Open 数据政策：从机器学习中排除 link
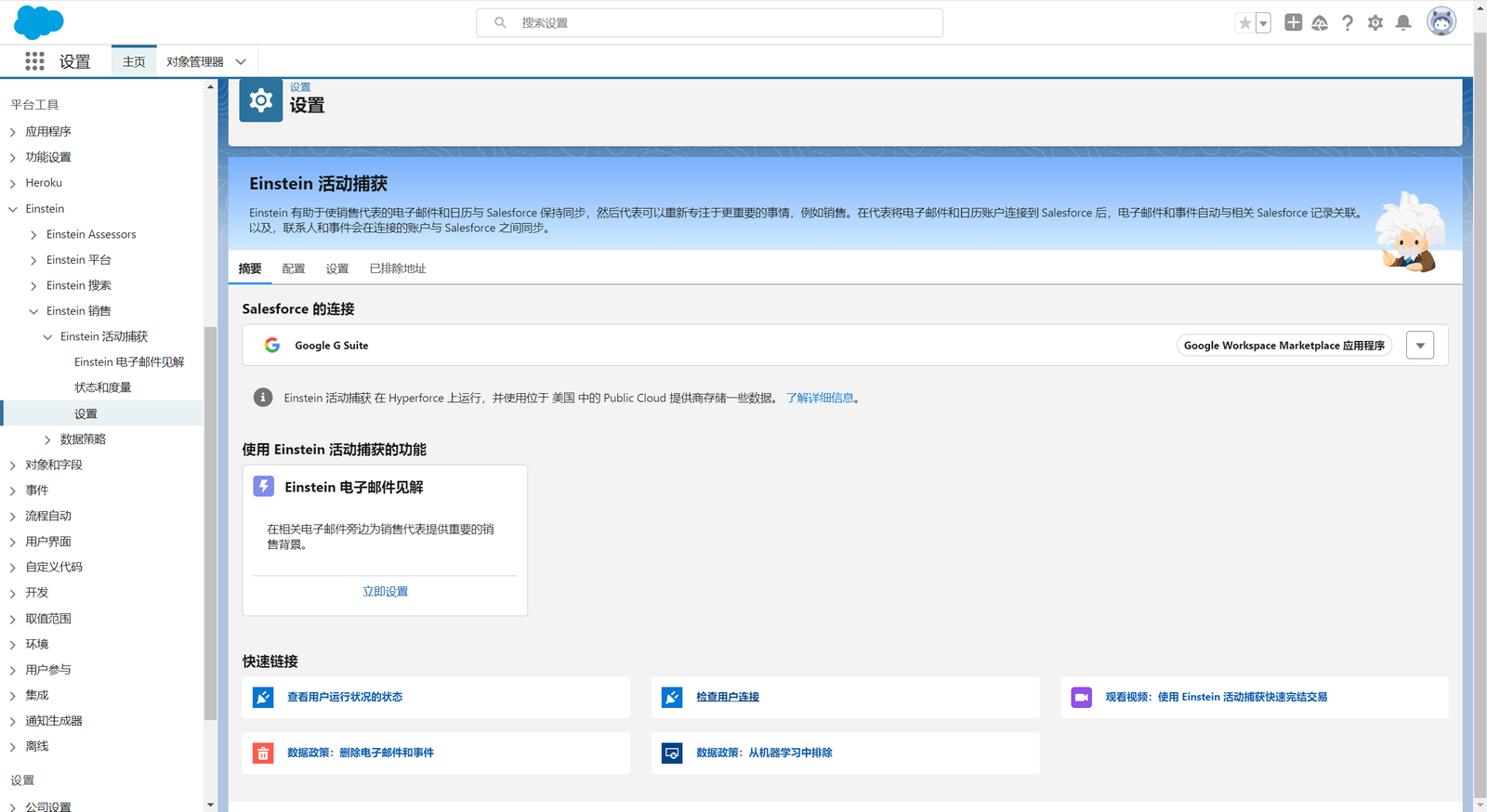 click(764, 753)
